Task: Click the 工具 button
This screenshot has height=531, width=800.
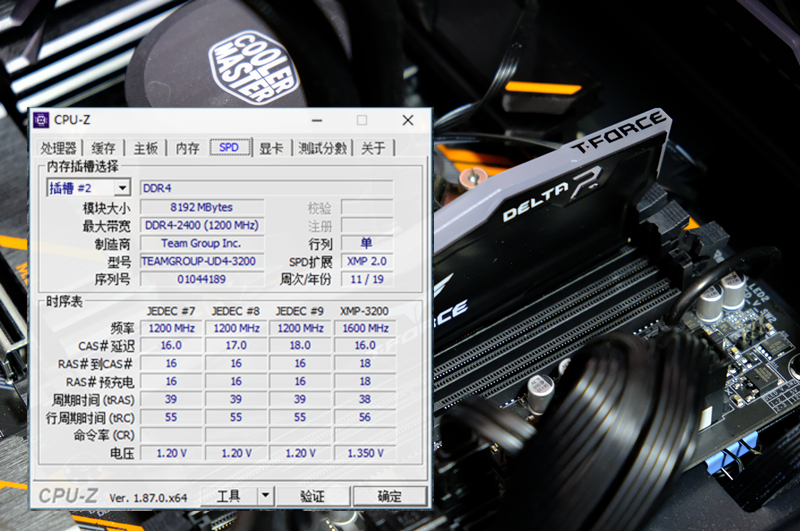Action: tap(229, 495)
